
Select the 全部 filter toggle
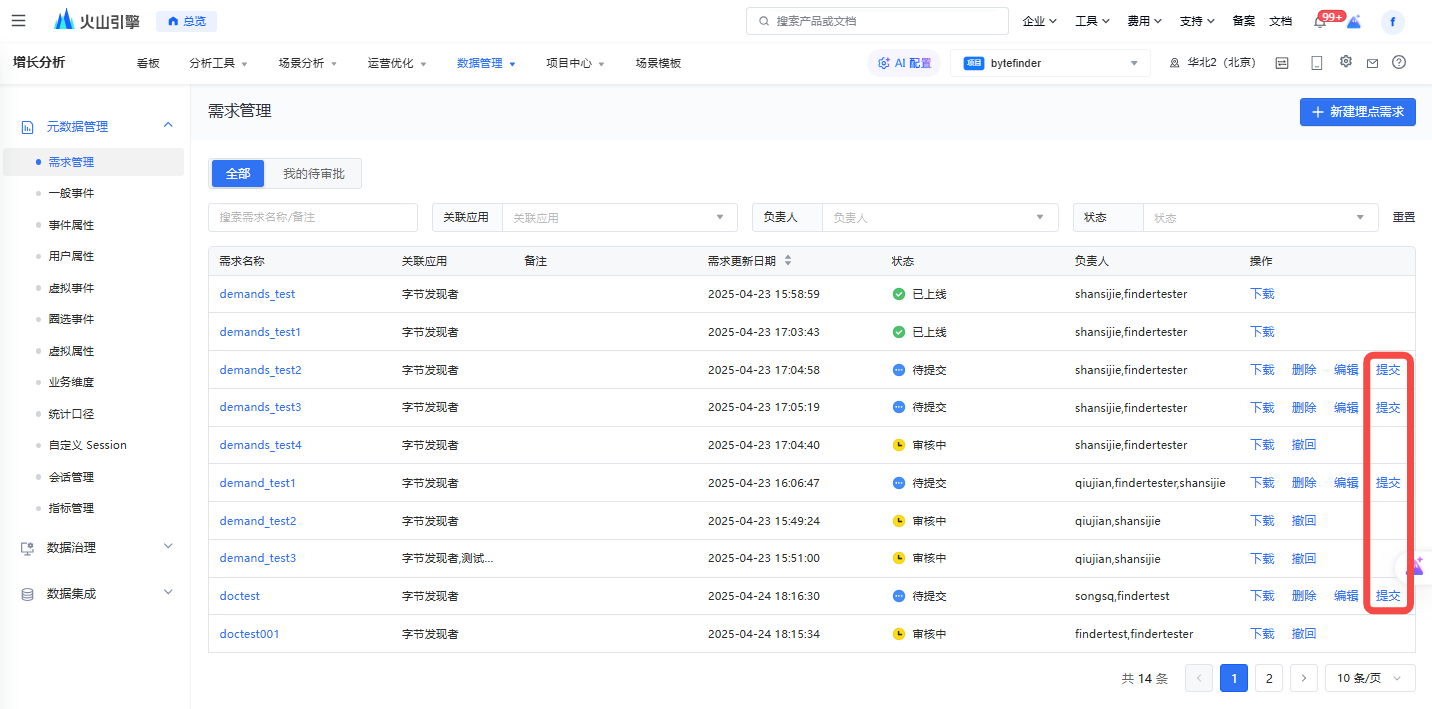(x=238, y=174)
